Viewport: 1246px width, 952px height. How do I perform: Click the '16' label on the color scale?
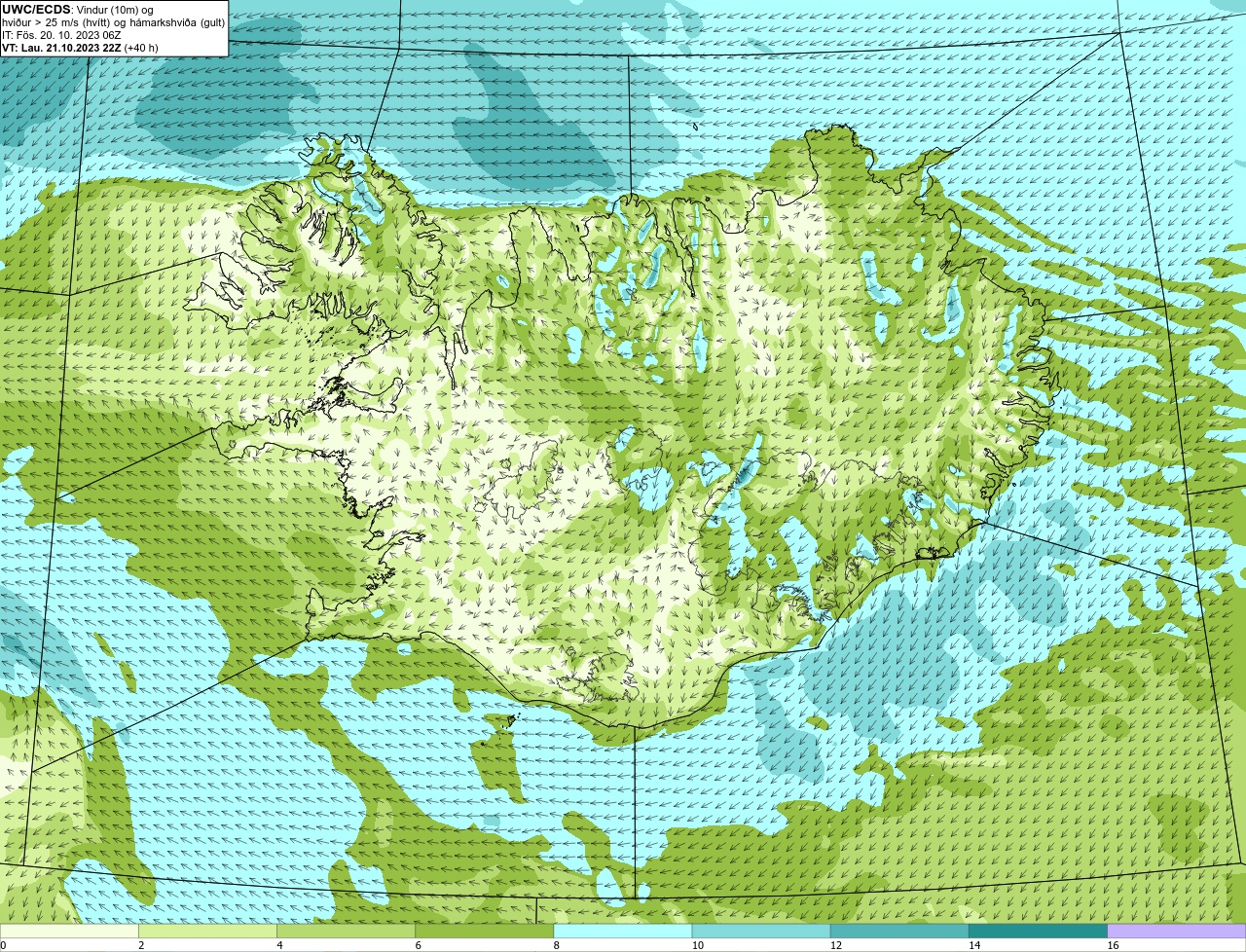point(1113,945)
